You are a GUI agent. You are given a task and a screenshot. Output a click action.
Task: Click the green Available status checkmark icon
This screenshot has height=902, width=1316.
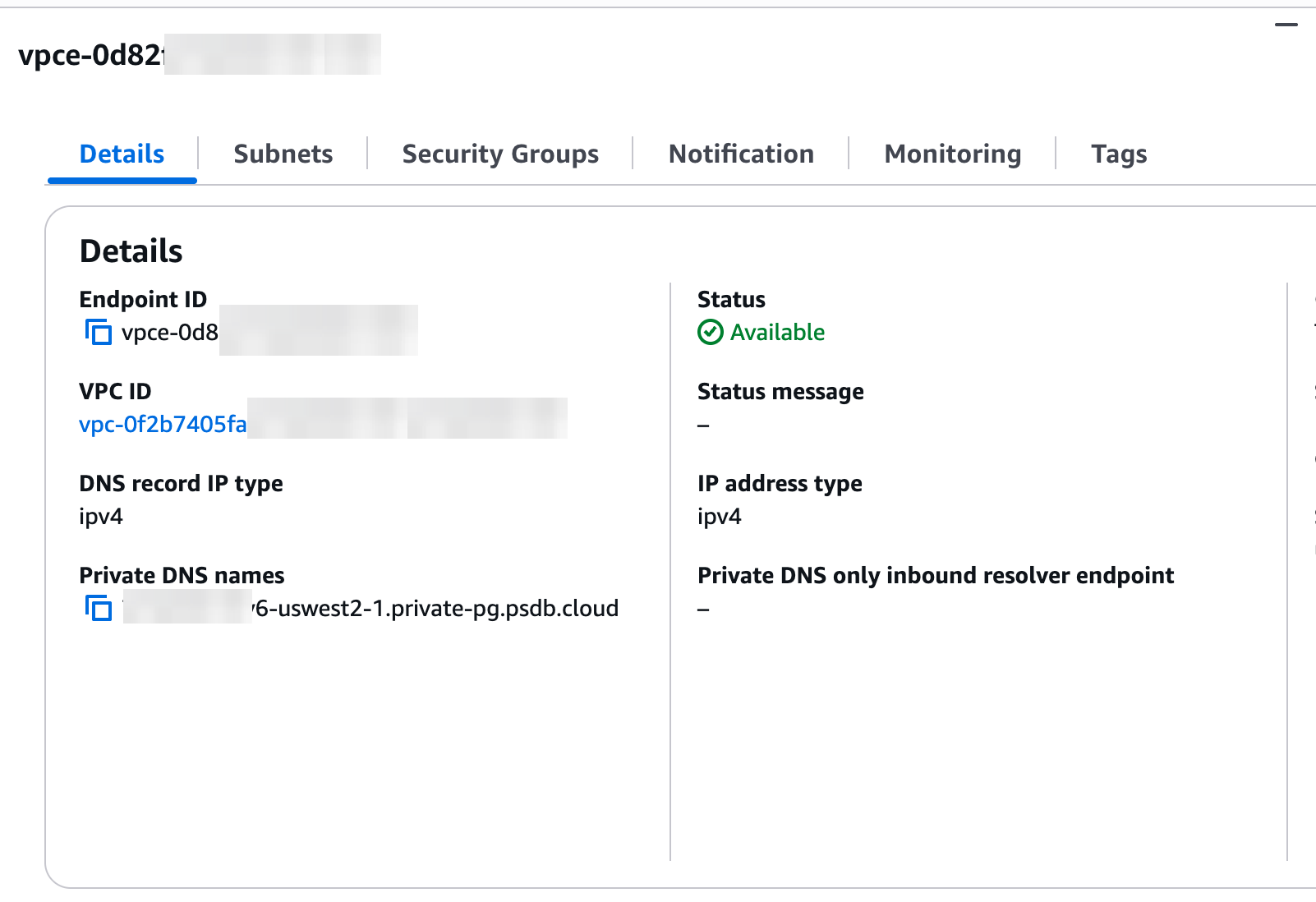[x=709, y=333]
